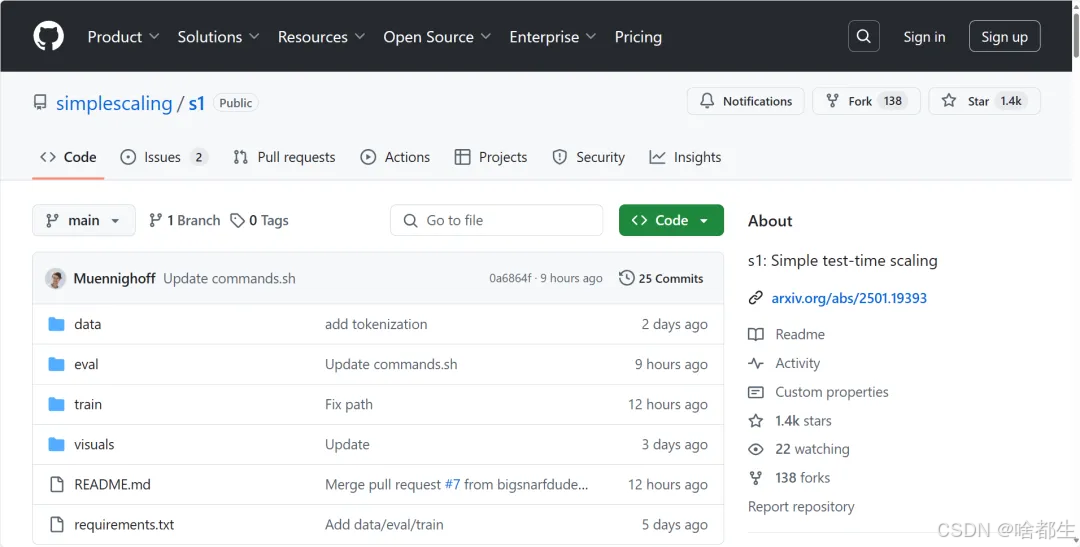Expand the green Code dropdown button

[671, 220]
